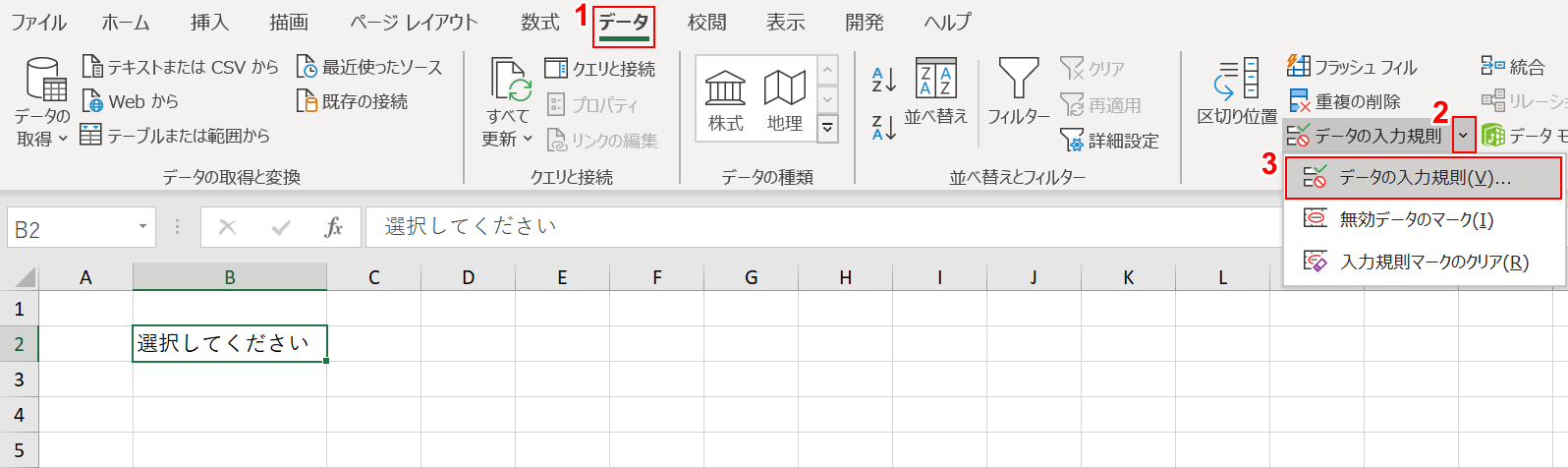Select column B header
Image resolution: width=1568 pixels, height=468 pixels.
point(230,277)
